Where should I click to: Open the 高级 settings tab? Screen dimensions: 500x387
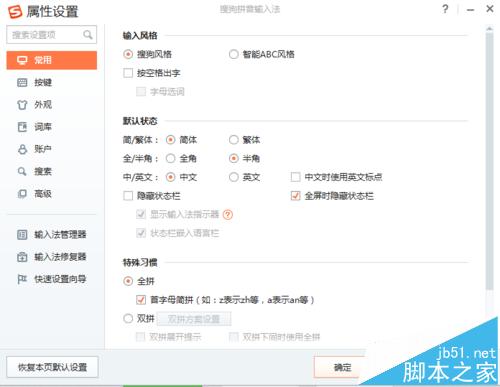pos(52,194)
